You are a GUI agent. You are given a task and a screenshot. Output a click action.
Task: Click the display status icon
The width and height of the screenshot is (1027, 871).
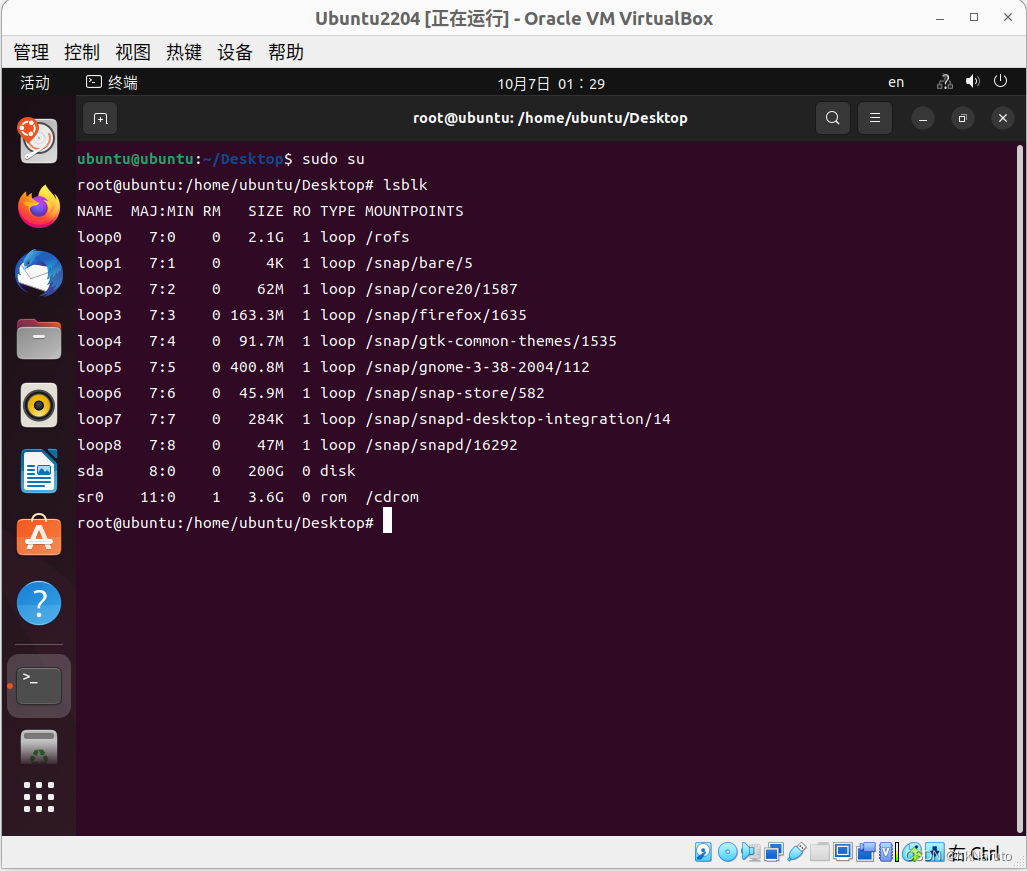point(843,851)
